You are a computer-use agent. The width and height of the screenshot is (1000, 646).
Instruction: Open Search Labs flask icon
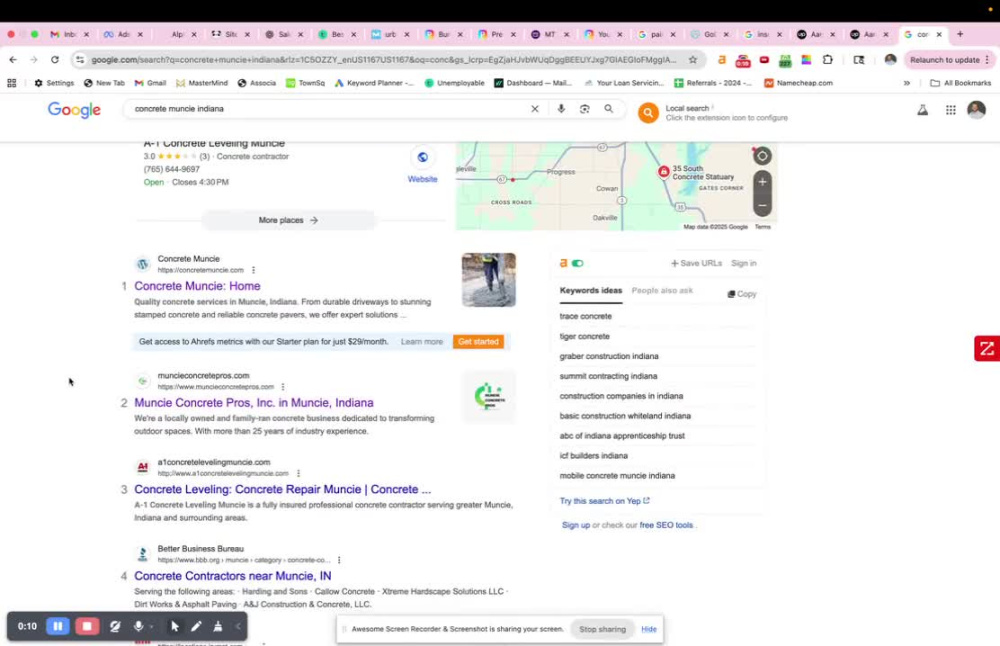click(922, 110)
